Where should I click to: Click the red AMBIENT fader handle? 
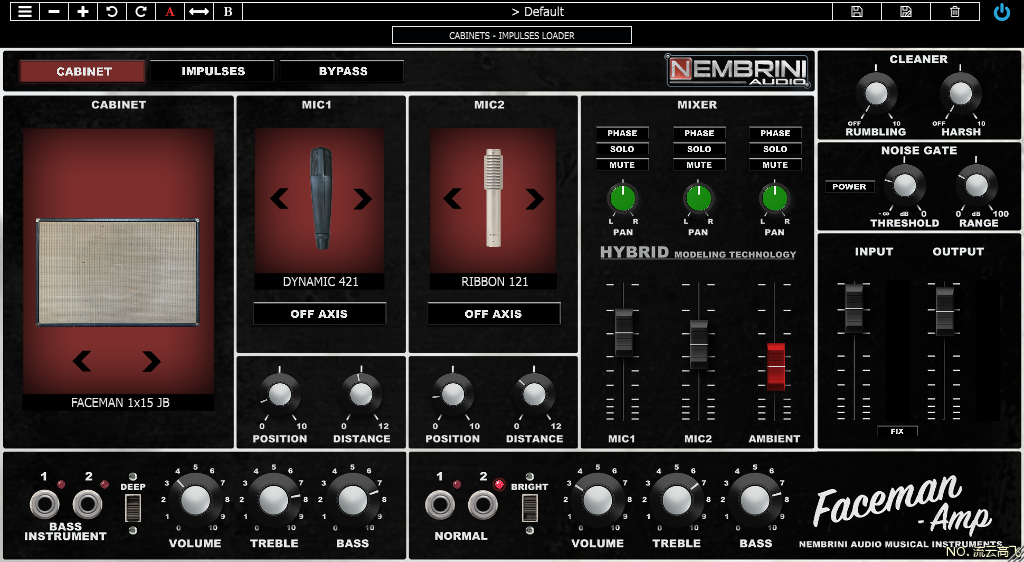[x=775, y=366]
